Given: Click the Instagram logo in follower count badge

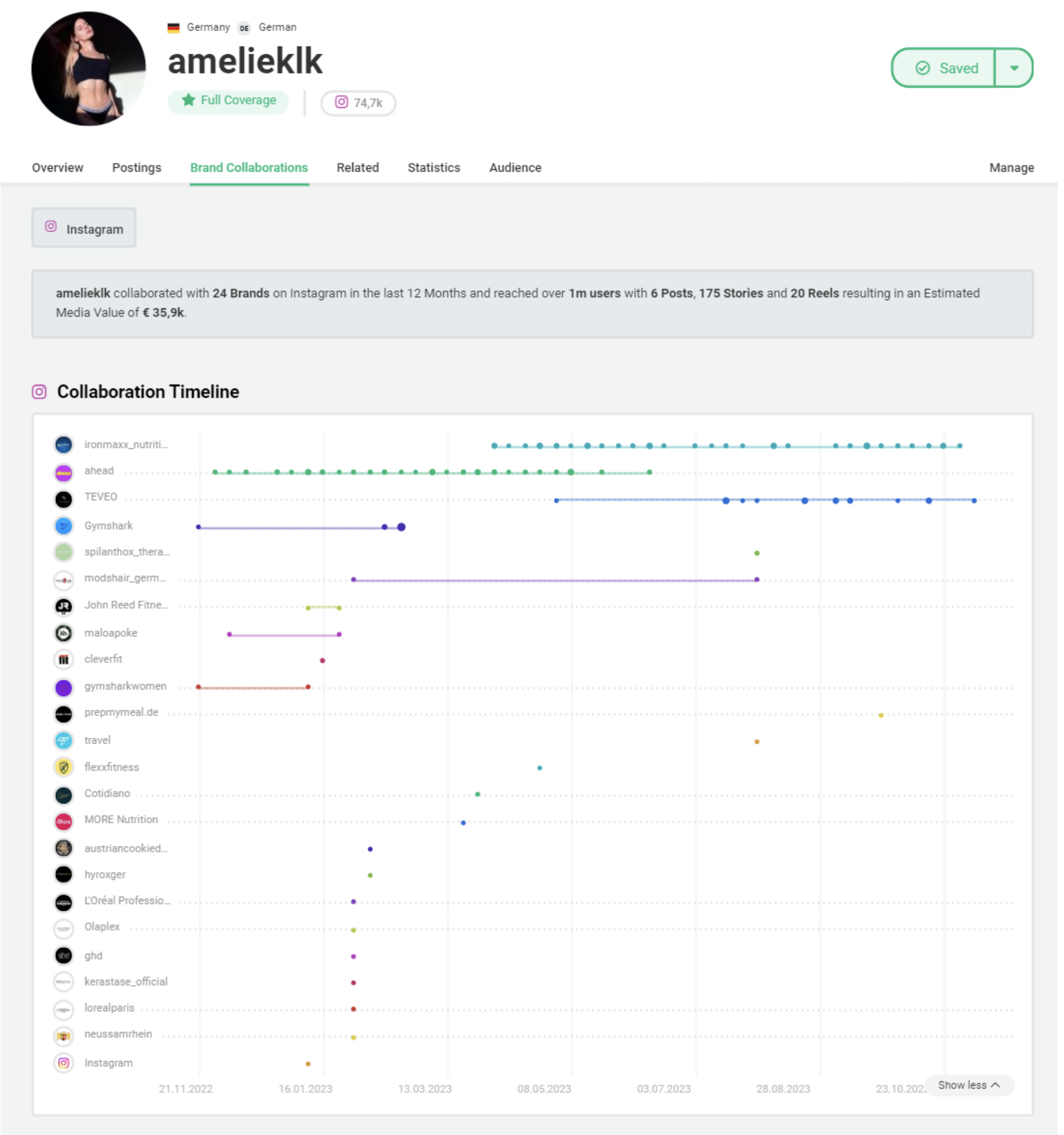Looking at the screenshot, I should coord(341,103).
